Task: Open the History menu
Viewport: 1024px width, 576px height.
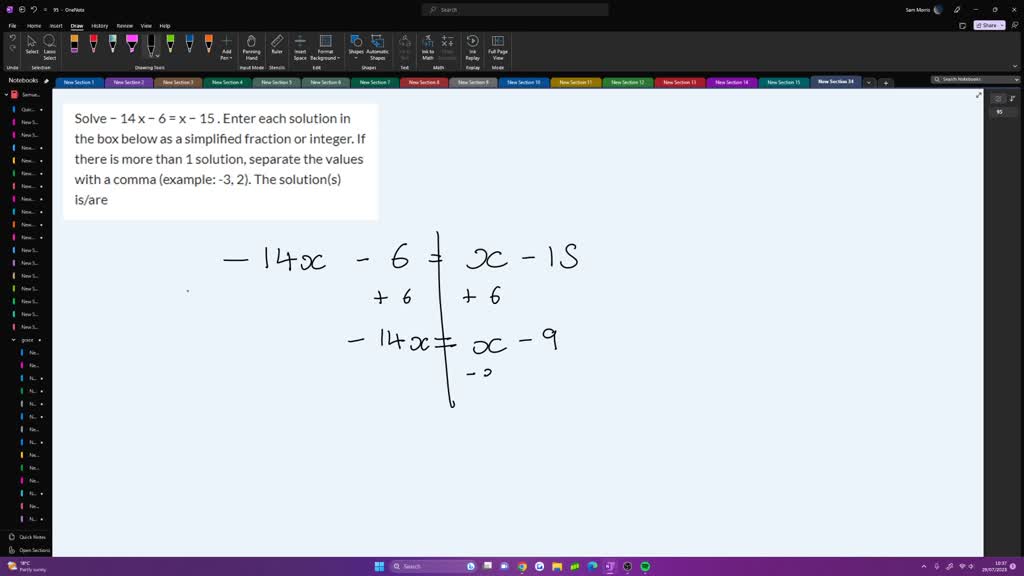Action: coord(100,25)
